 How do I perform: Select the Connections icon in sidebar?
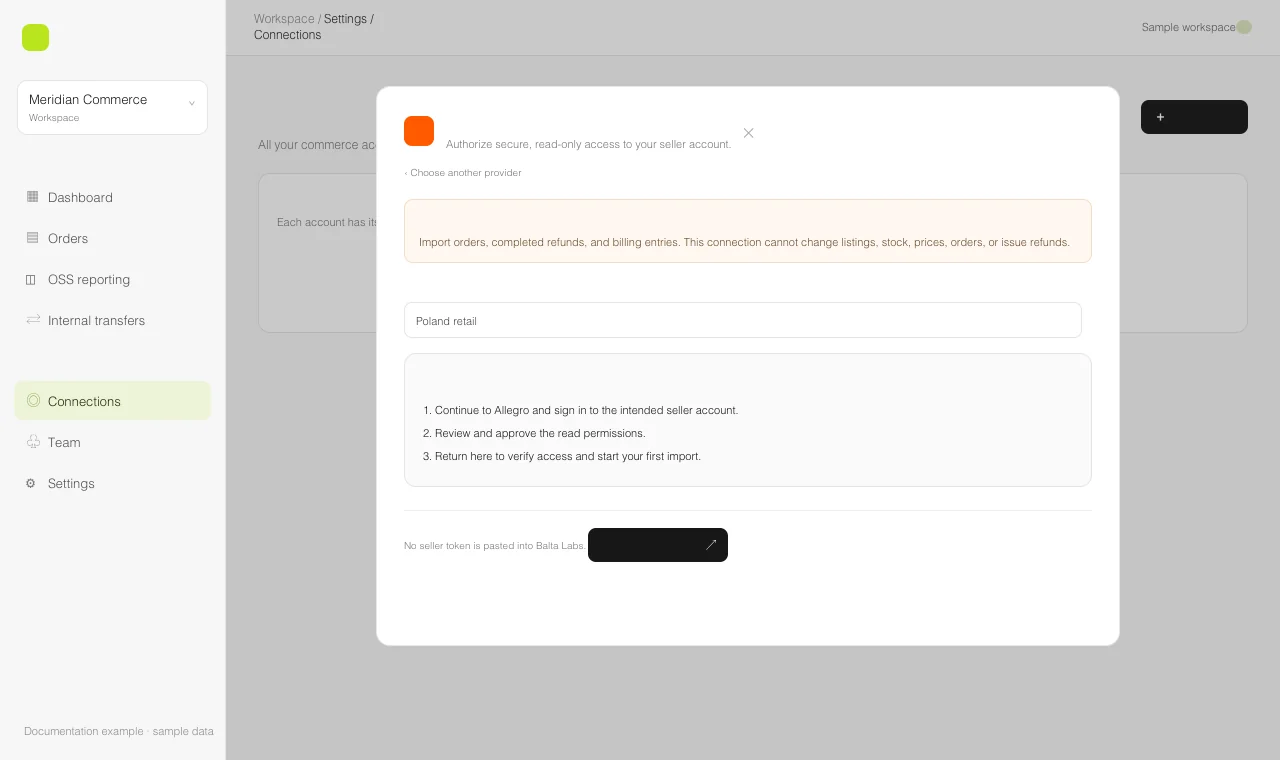pos(33,401)
